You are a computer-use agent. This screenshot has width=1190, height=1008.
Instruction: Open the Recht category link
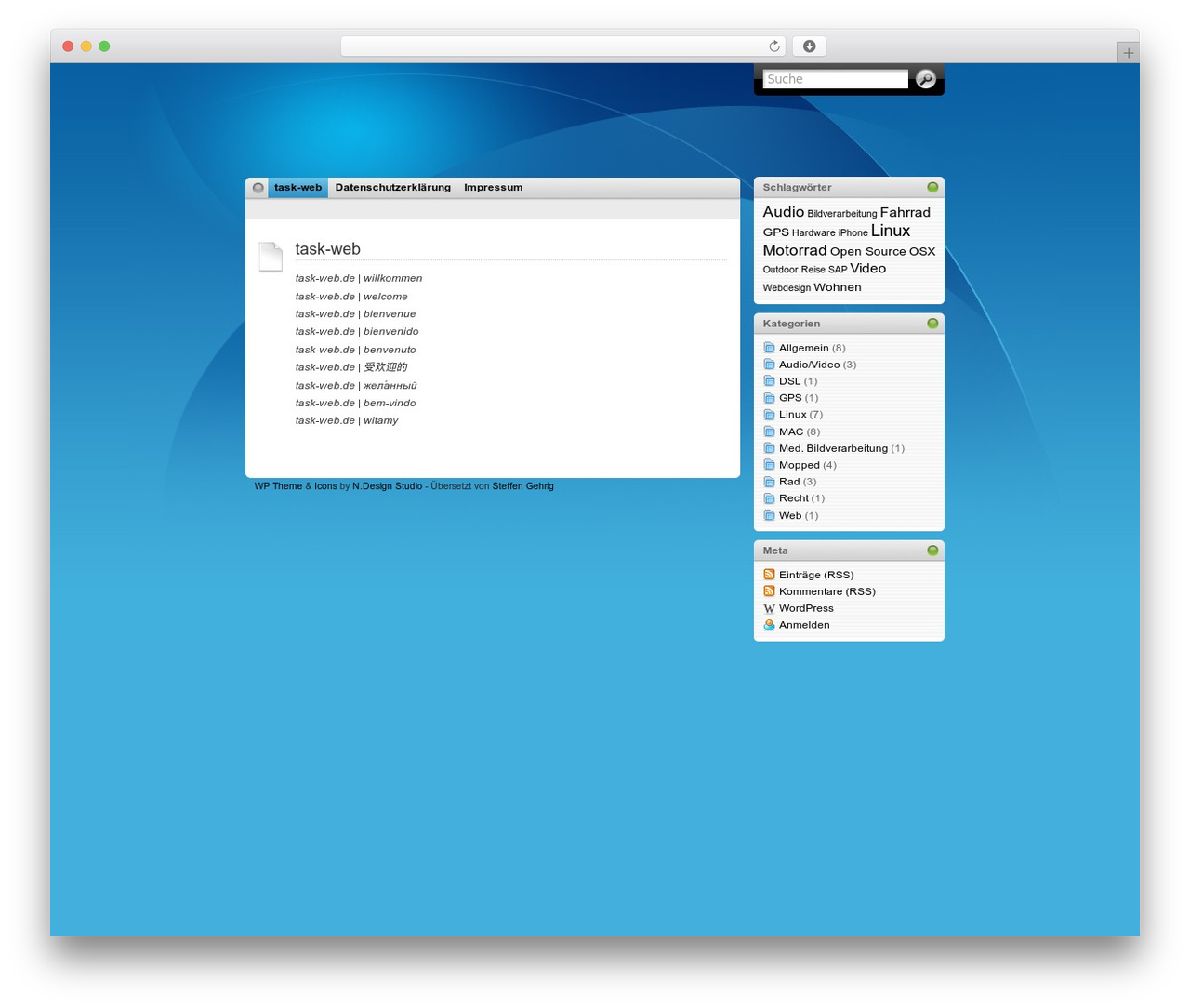[x=794, y=498]
